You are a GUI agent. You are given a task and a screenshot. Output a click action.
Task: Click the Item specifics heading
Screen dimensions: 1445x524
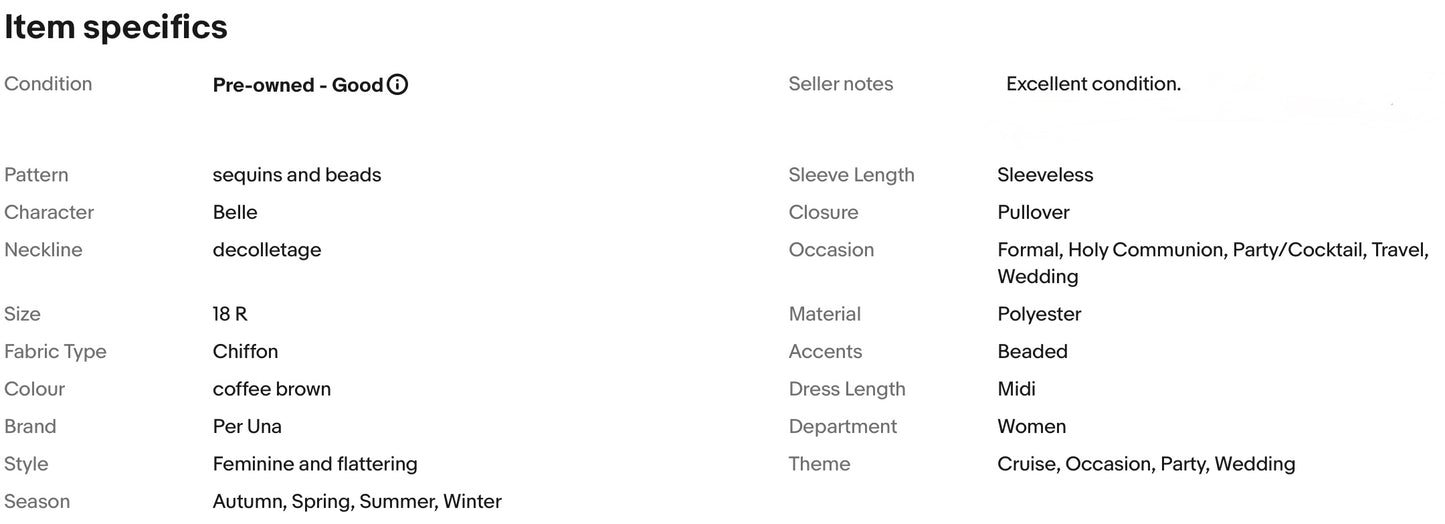(x=116, y=27)
